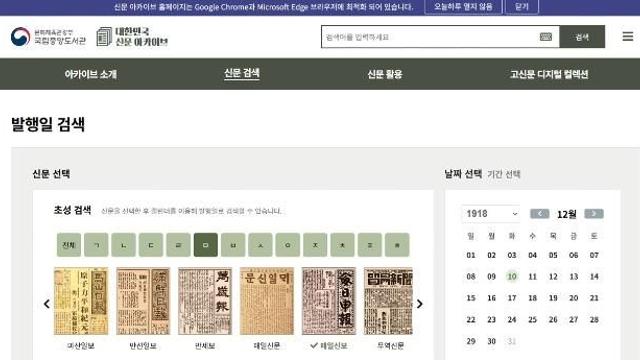This screenshot has width=640, height=360.
Task: Pick highlighted date 10 in calendar
Action: [x=512, y=276]
